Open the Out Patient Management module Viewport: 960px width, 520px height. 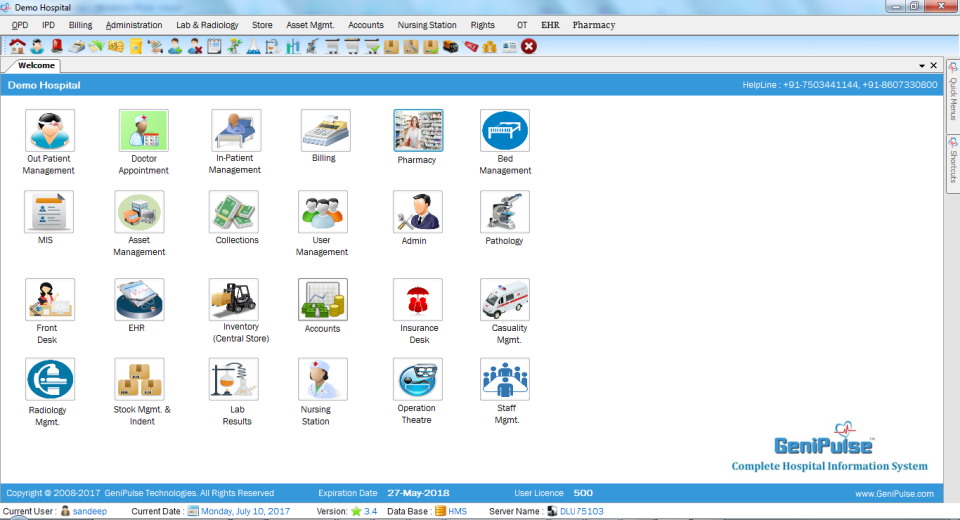pyautogui.click(x=50, y=130)
